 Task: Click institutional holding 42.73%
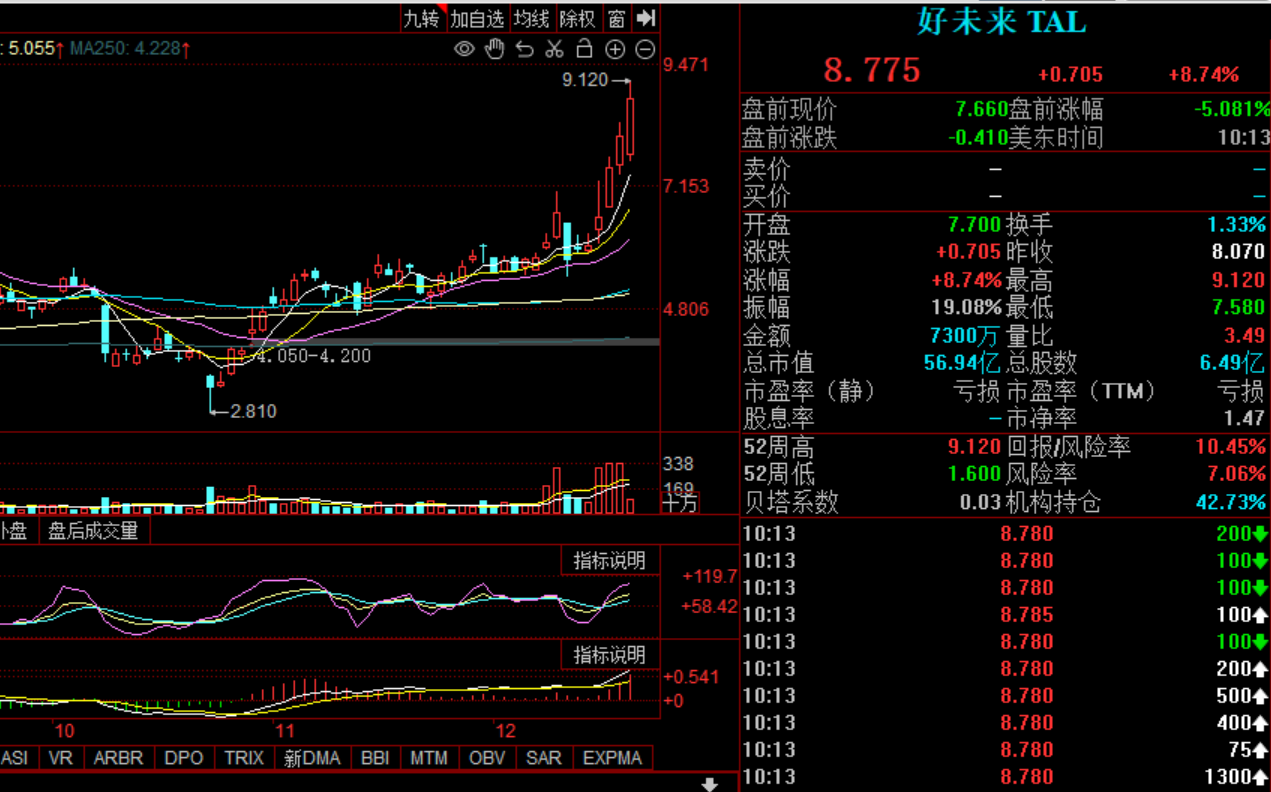click(x=1231, y=501)
